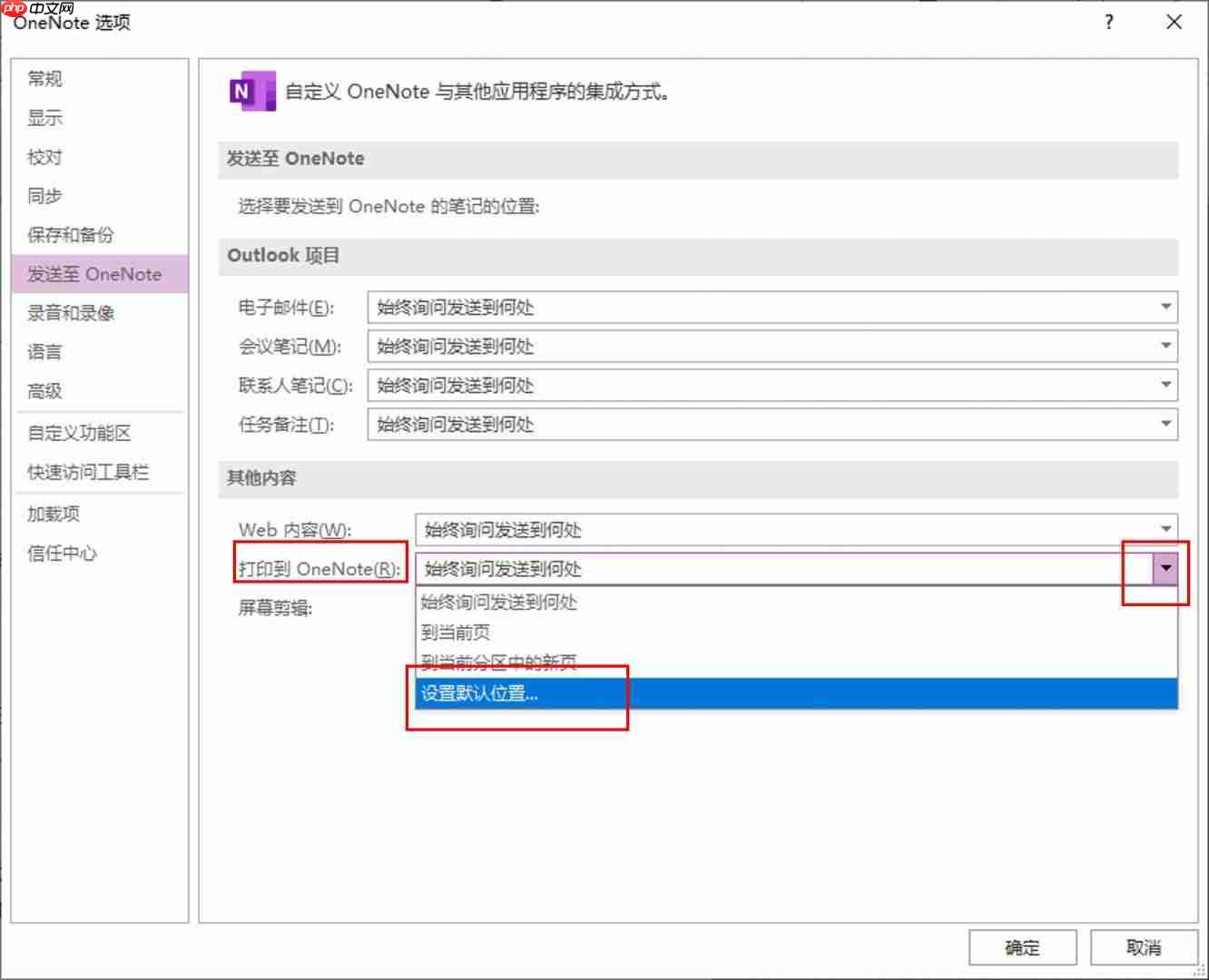Open help with the ? button
Image resolution: width=1209 pixels, height=980 pixels.
pyautogui.click(x=1109, y=22)
